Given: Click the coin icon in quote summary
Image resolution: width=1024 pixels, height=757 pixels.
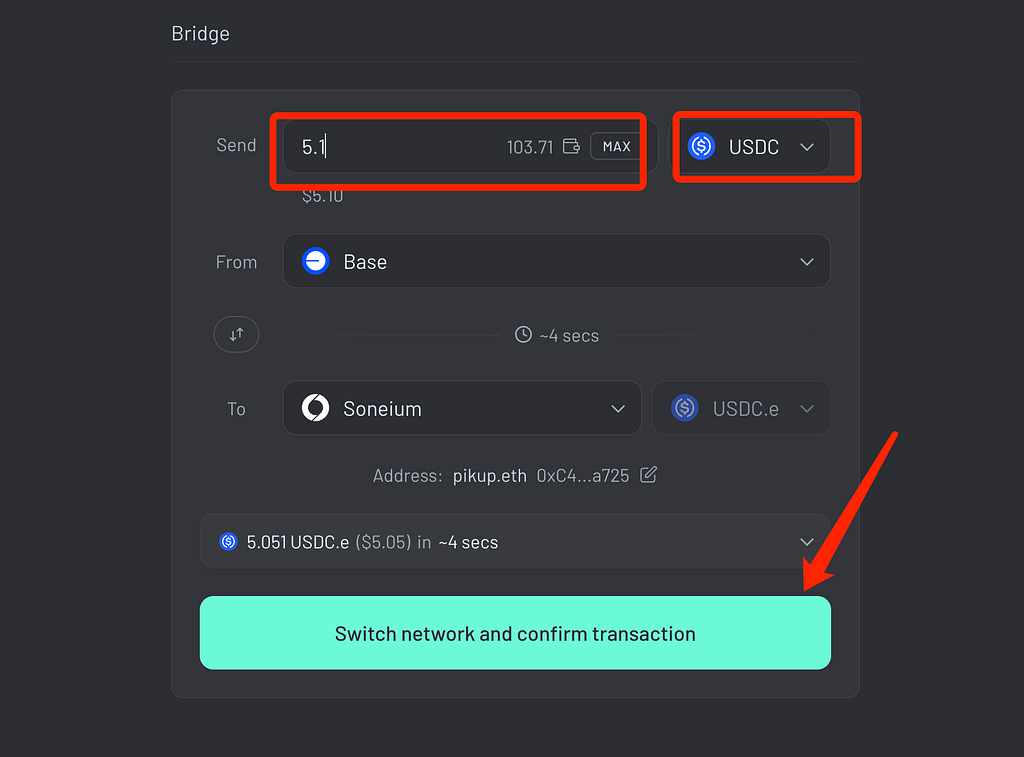Looking at the screenshot, I should click(228, 541).
